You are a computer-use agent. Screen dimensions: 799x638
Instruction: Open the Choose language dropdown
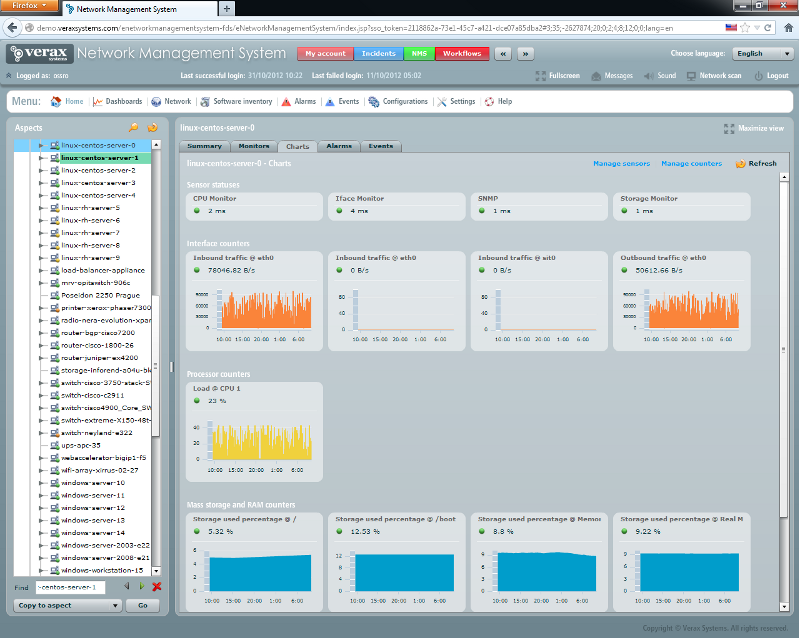point(763,54)
